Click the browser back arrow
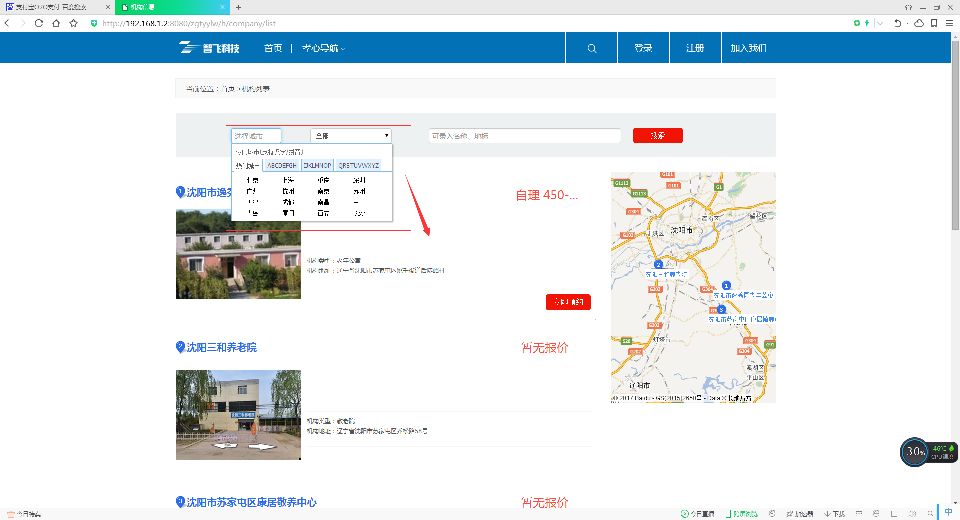The height and width of the screenshot is (520, 960). point(9,22)
